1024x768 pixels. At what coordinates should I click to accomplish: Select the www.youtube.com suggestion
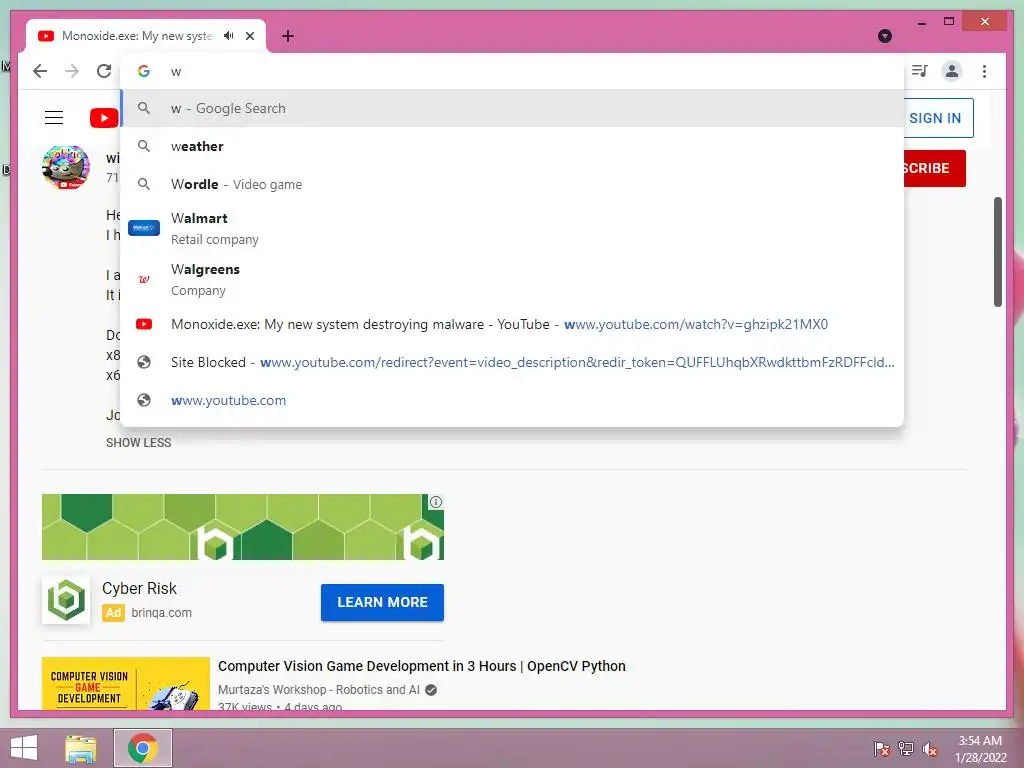[513, 400]
